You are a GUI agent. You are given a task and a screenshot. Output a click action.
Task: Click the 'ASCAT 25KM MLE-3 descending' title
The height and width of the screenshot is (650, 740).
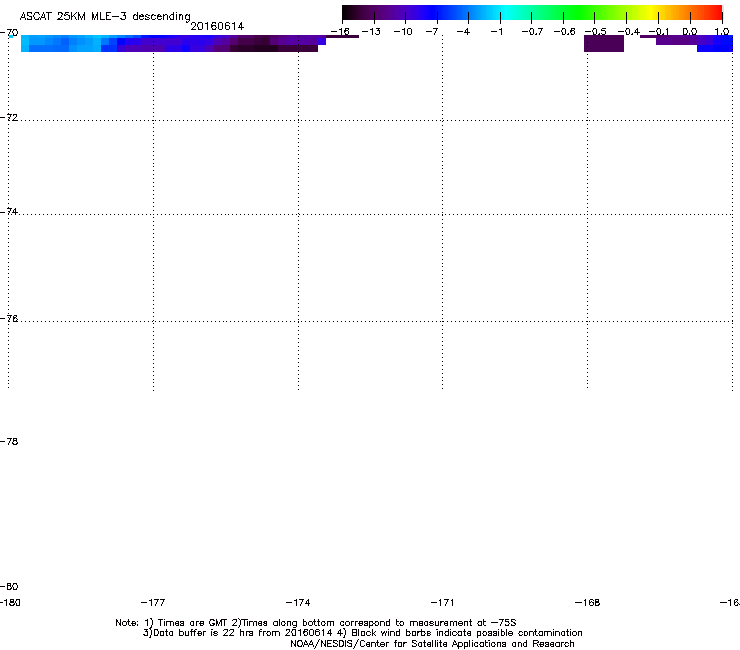[105, 16]
